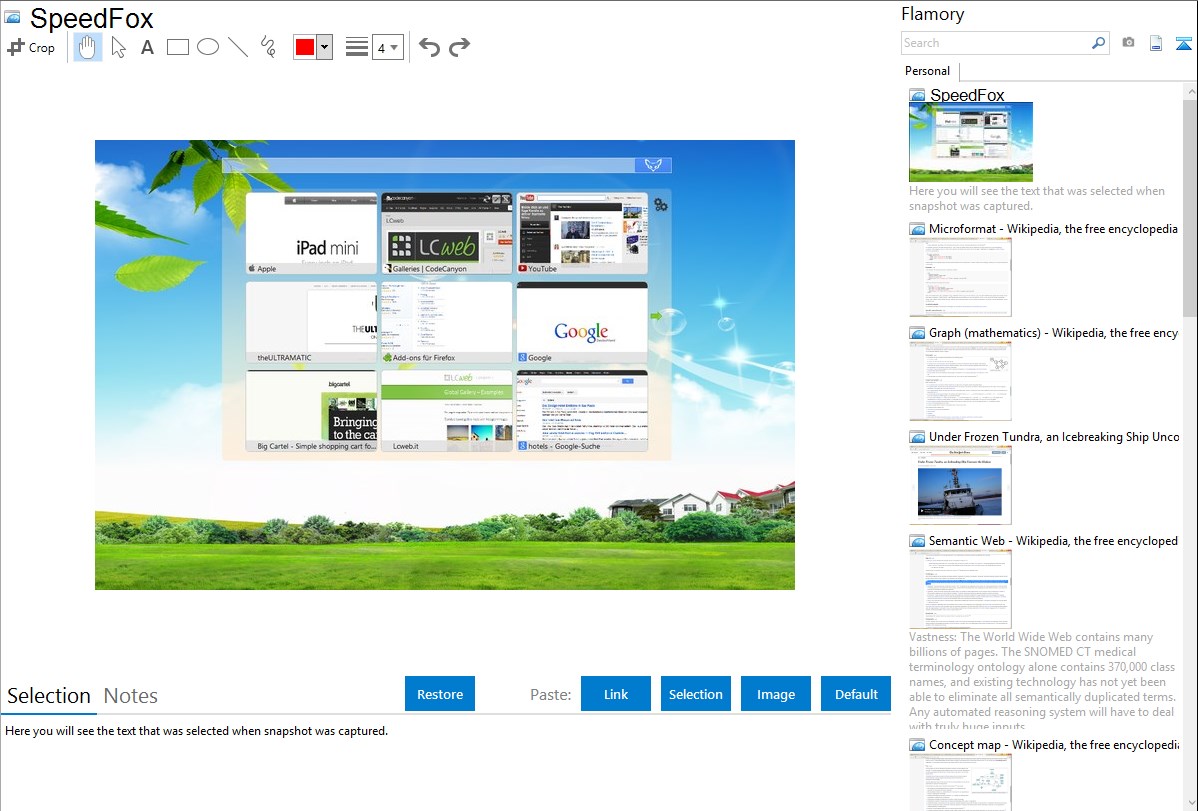Image resolution: width=1198 pixels, height=811 pixels.
Task: Click the icon beside Concept map title
Action: click(917, 745)
